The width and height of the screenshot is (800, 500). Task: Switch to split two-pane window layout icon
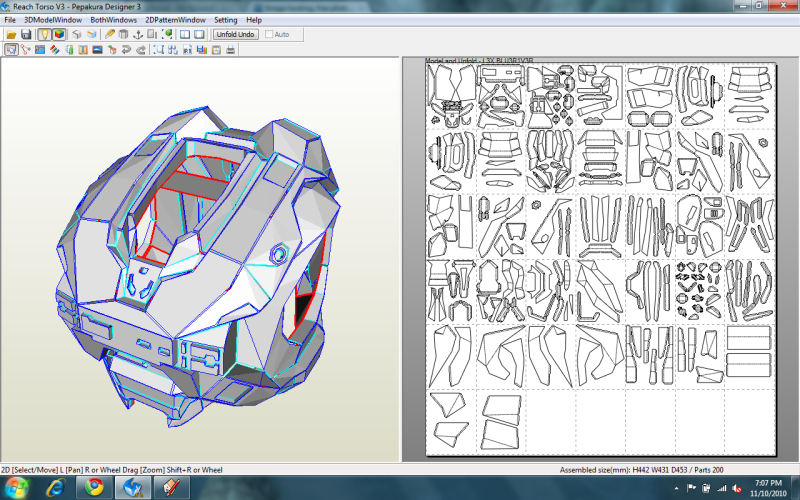185,35
